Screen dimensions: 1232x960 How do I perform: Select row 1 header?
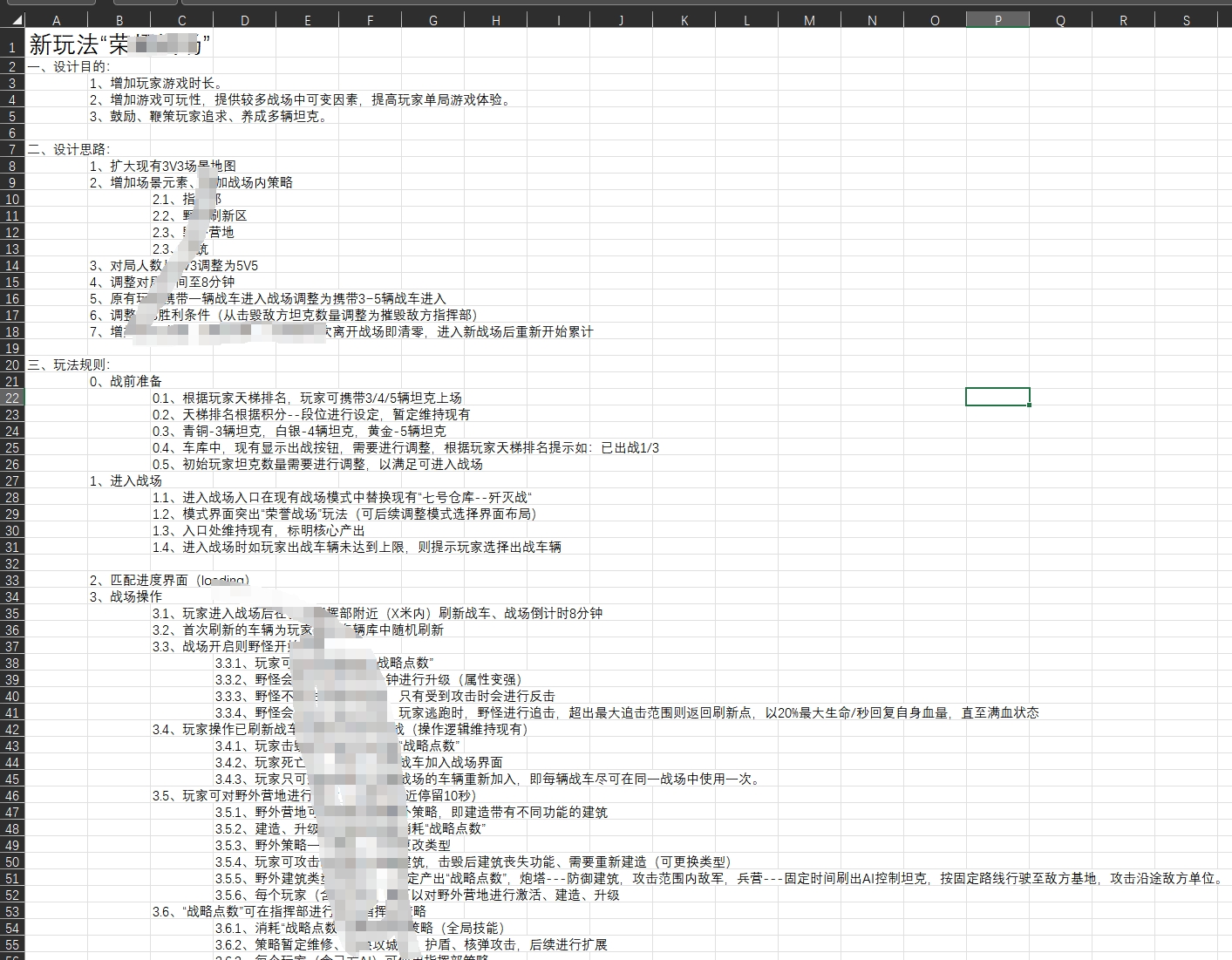12,44
